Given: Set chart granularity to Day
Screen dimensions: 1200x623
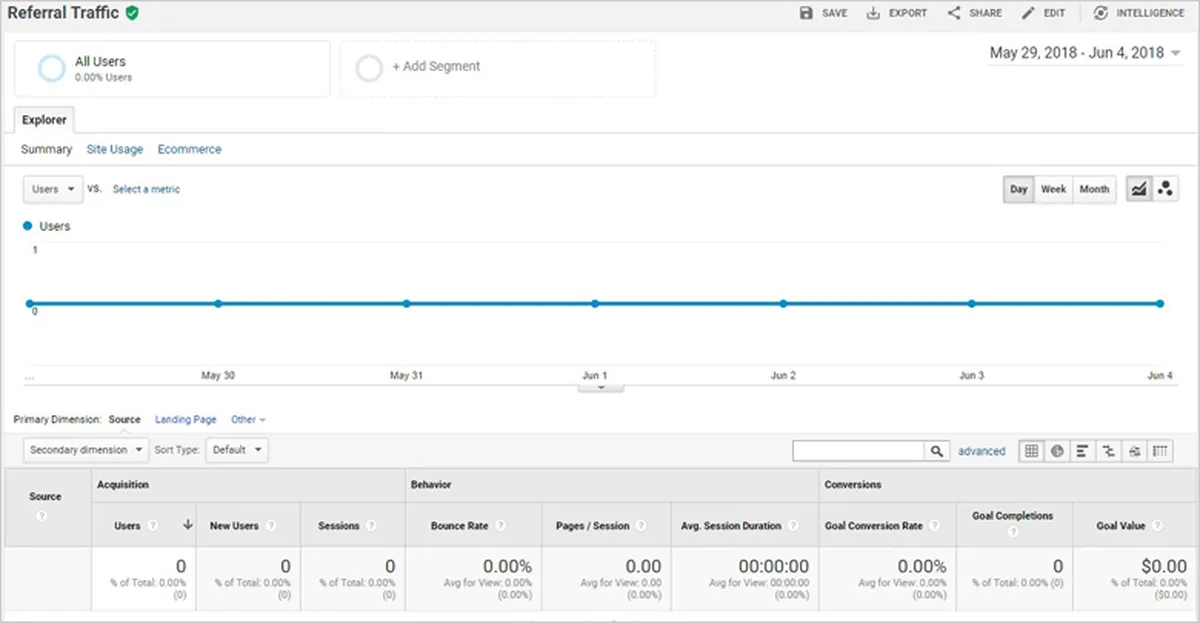Looking at the screenshot, I should (1018, 189).
